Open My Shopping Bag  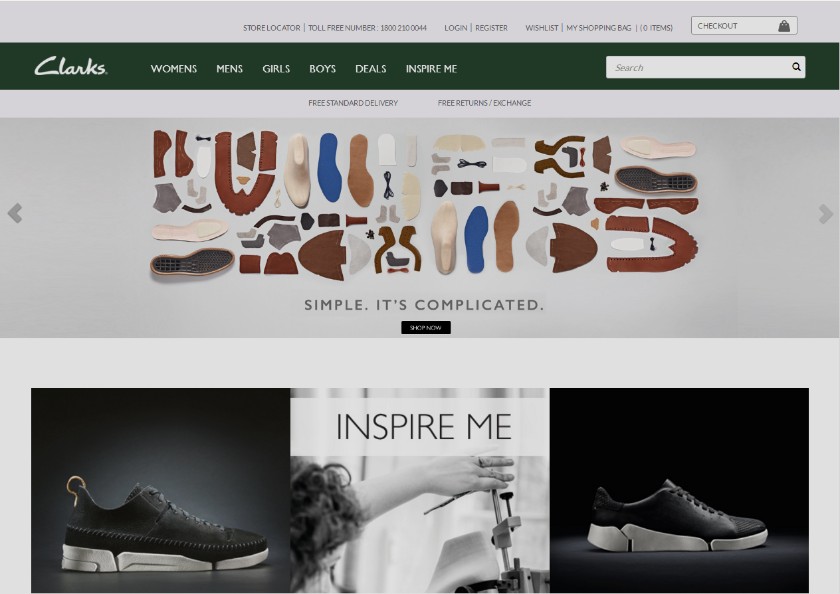599,28
